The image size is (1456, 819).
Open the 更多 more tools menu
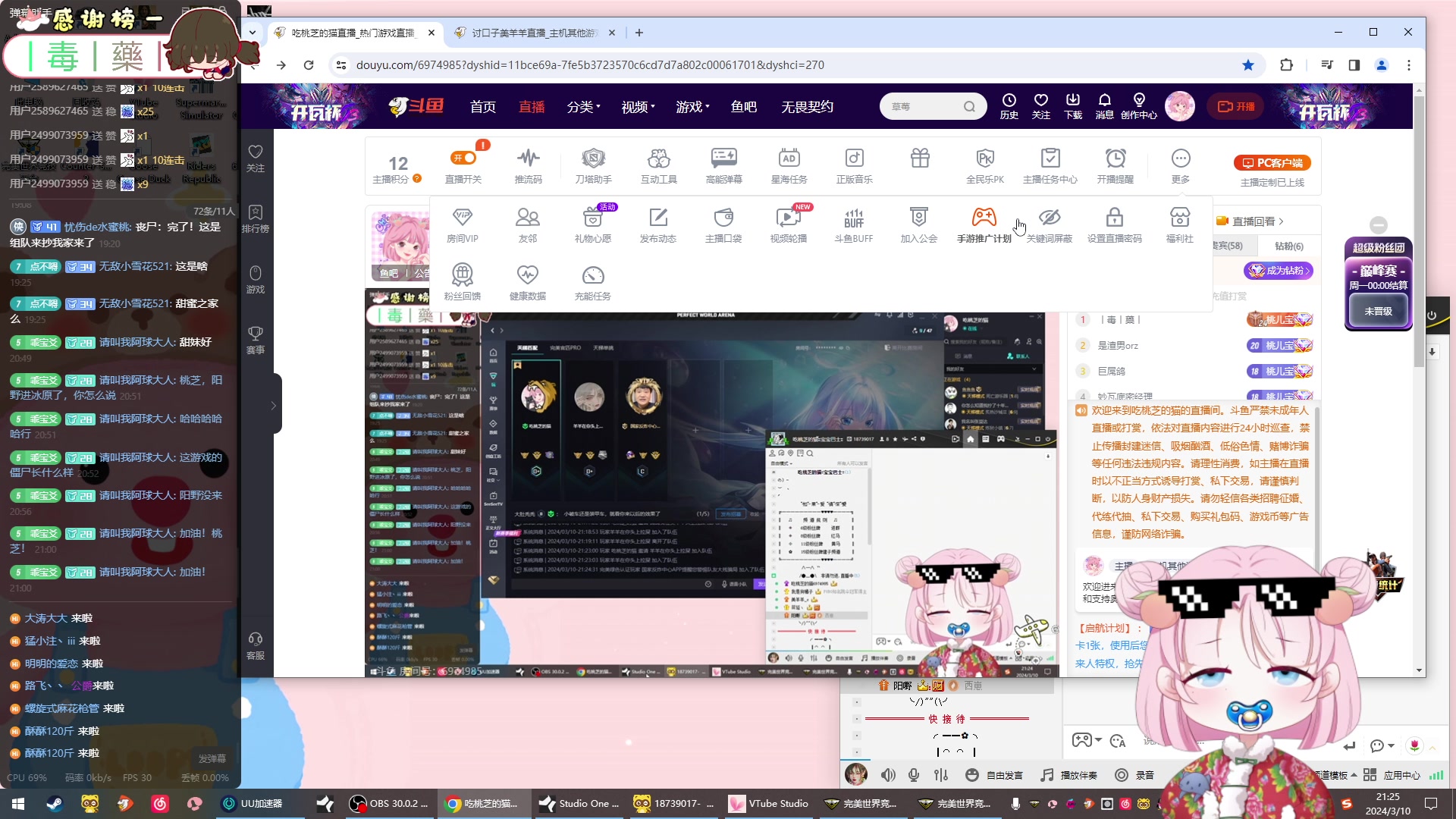click(1181, 166)
